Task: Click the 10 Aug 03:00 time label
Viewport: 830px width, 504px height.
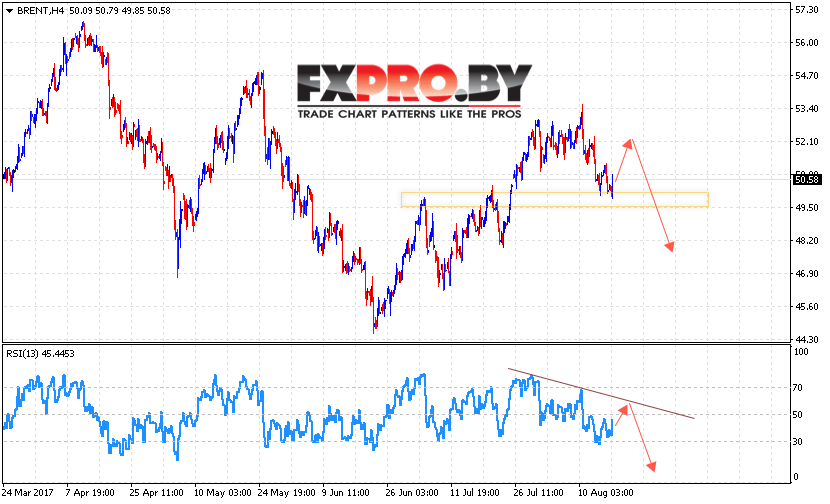Action: point(605,493)
